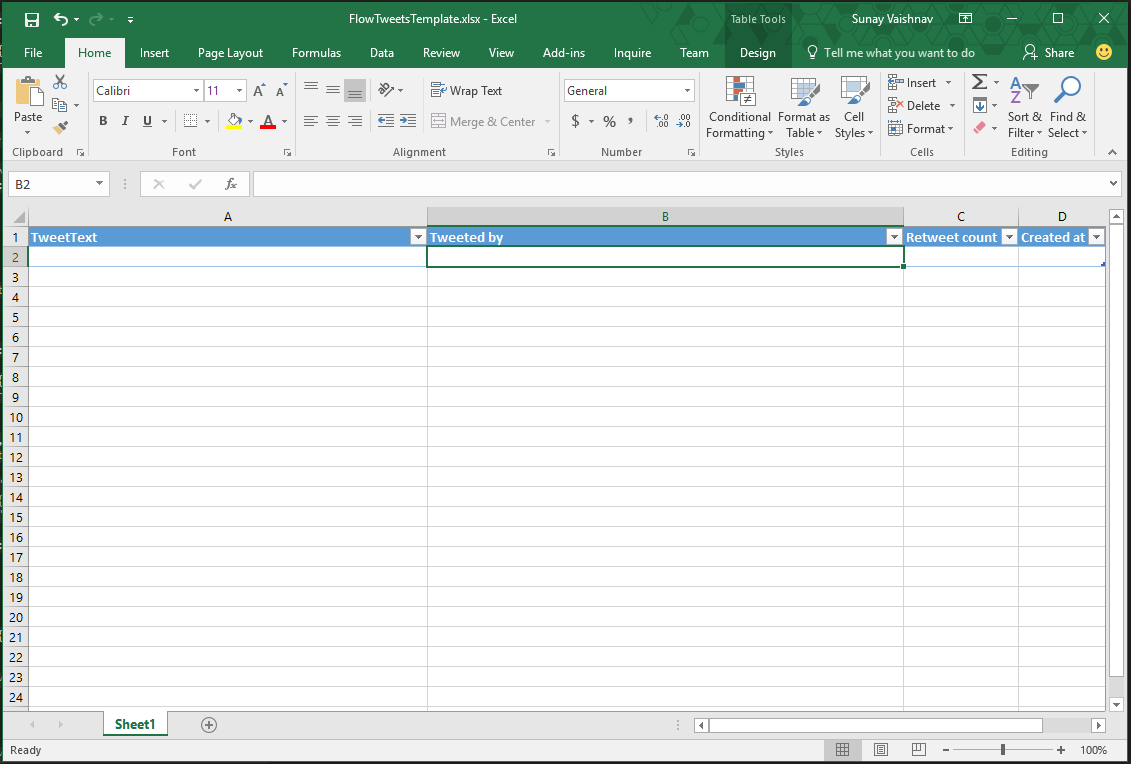
Task: Click the Cut scissors icon
Action: 60,83
